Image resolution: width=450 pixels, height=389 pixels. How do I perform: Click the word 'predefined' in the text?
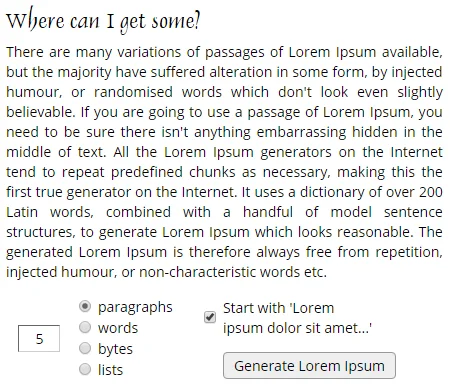pos(147,172)
